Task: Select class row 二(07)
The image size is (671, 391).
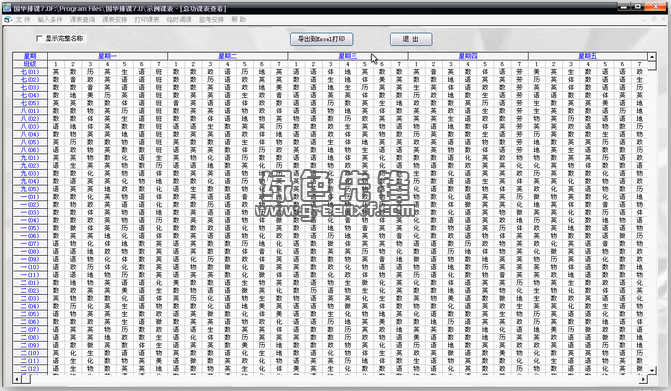Action: click(30, 329)
